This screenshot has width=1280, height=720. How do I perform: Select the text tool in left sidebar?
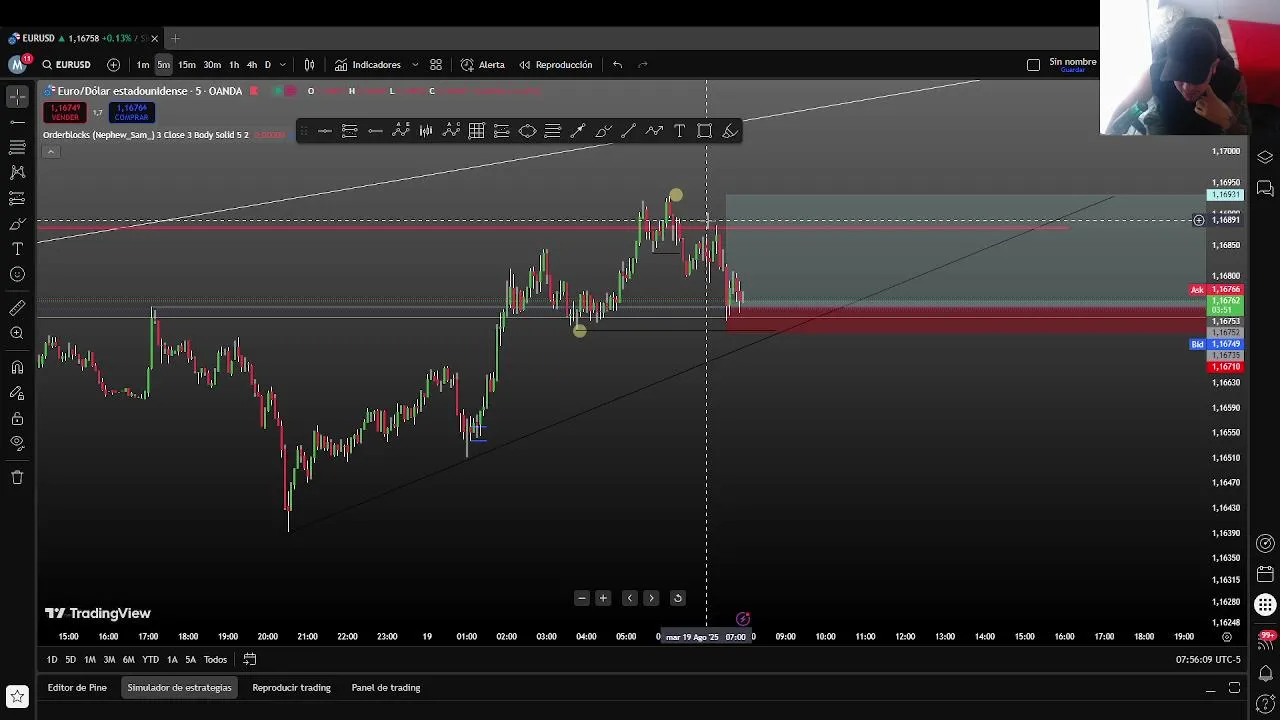click(17, 248)
